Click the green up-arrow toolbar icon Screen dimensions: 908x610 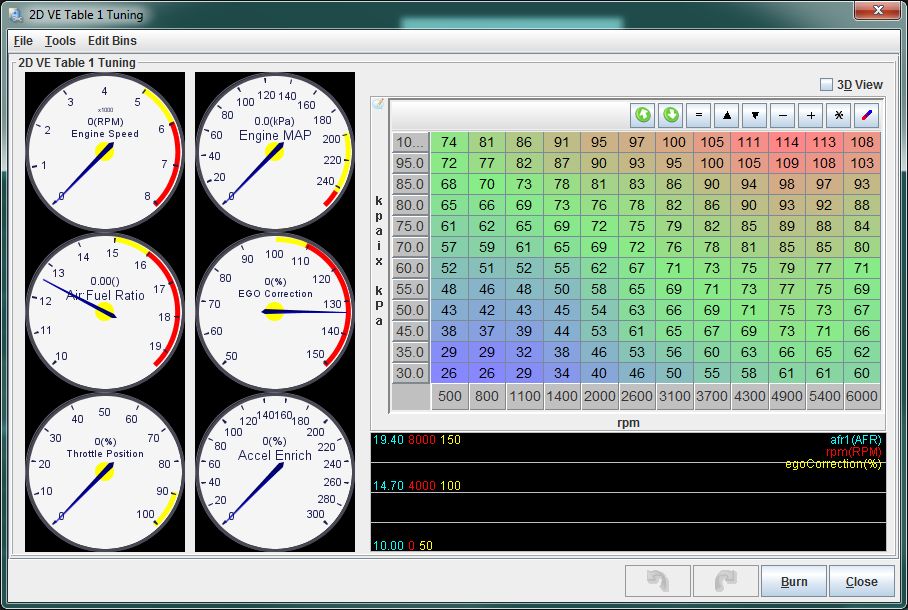643,115
